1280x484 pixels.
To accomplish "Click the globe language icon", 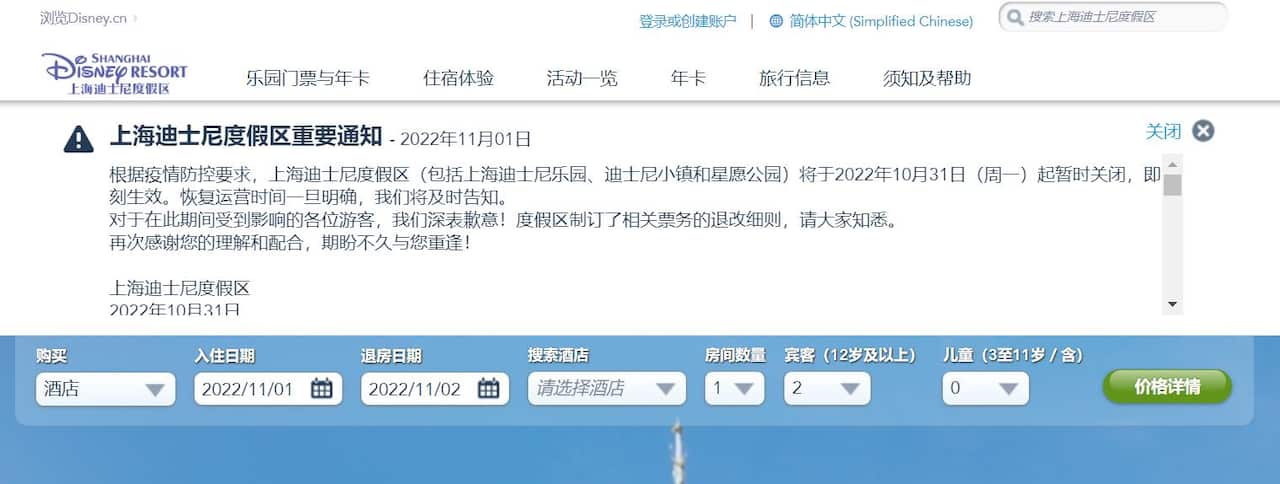I will coord(776,20).
